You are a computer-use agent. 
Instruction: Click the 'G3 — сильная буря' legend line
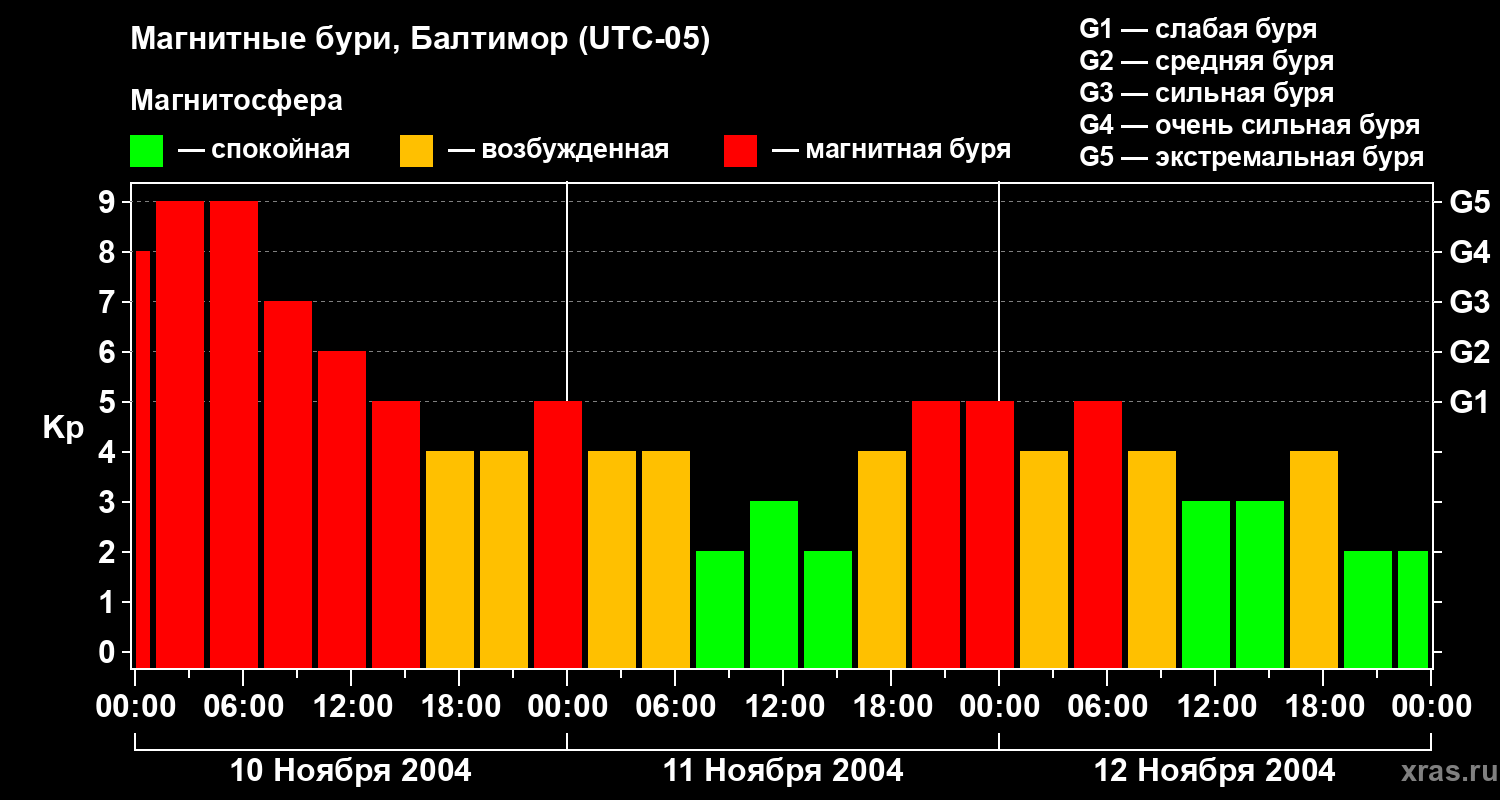click(x=1207, y=93)
